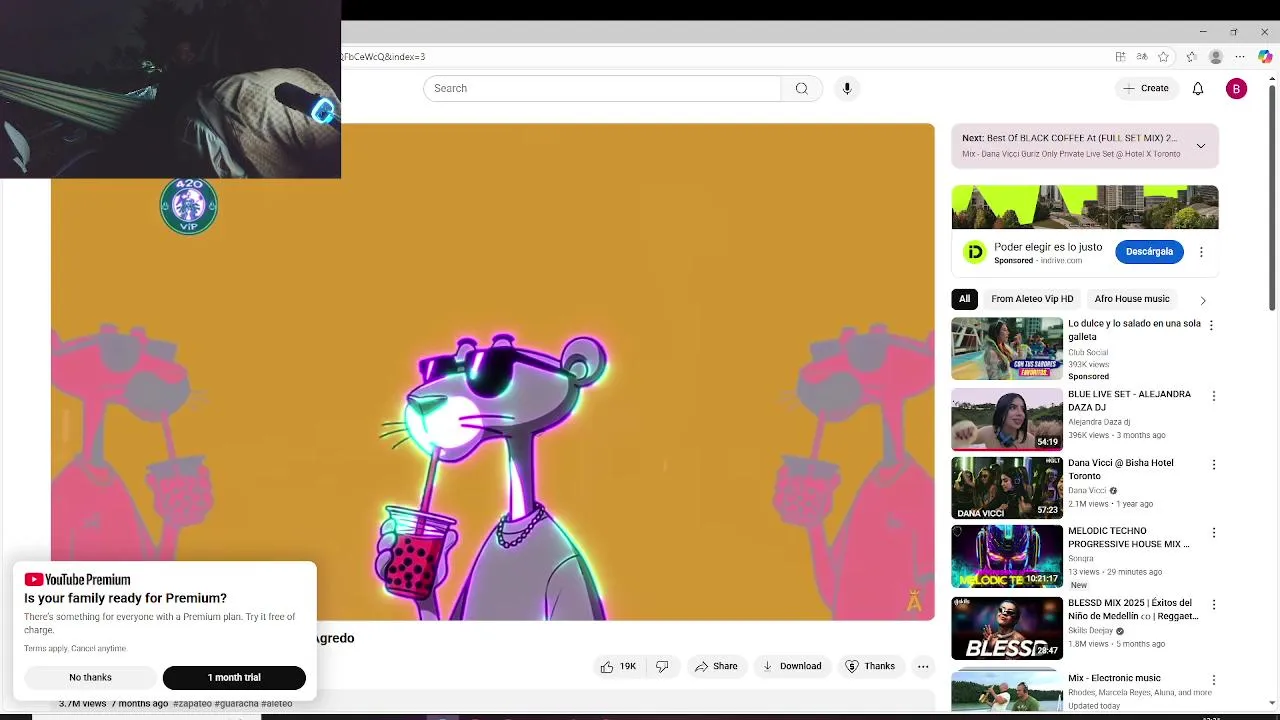Dislike the video

click(x=662, y=666)
